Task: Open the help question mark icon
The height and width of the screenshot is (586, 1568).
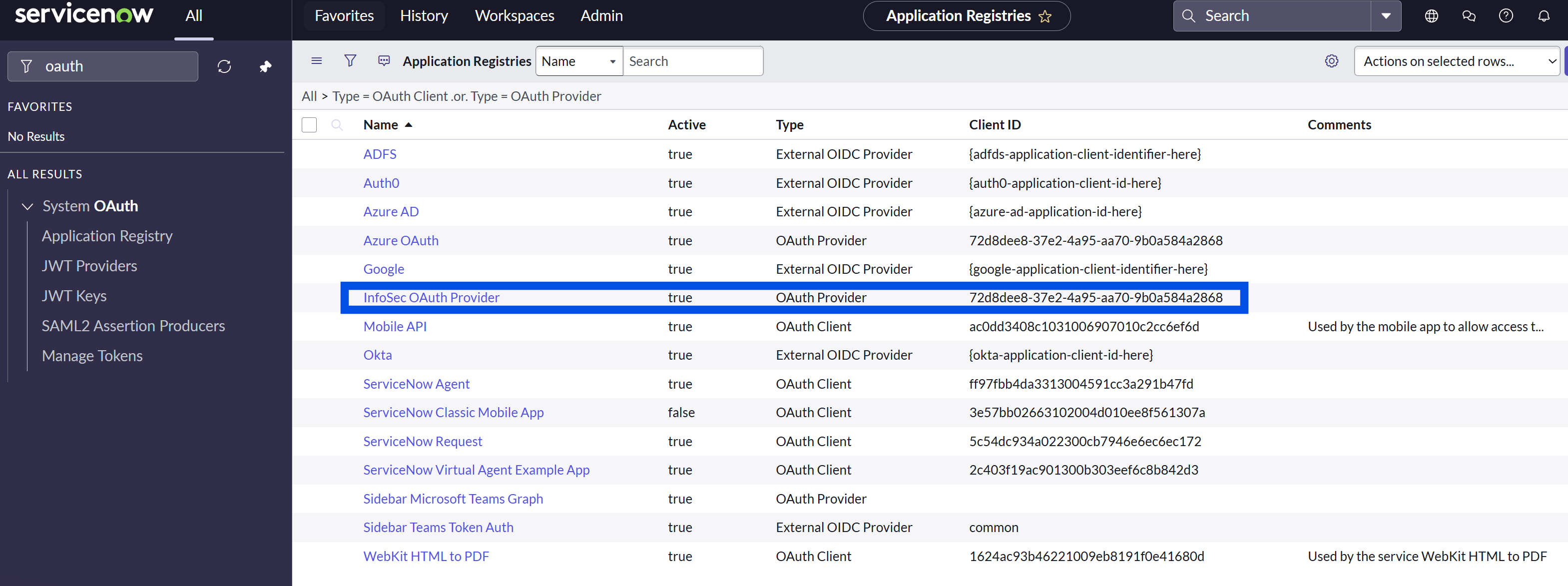Action: (1506, 16)
